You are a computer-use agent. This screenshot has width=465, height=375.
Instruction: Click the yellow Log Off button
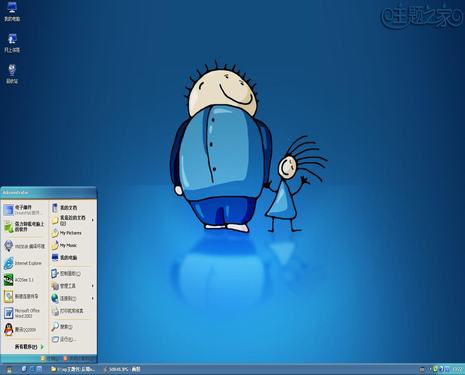tap(49, 359)
